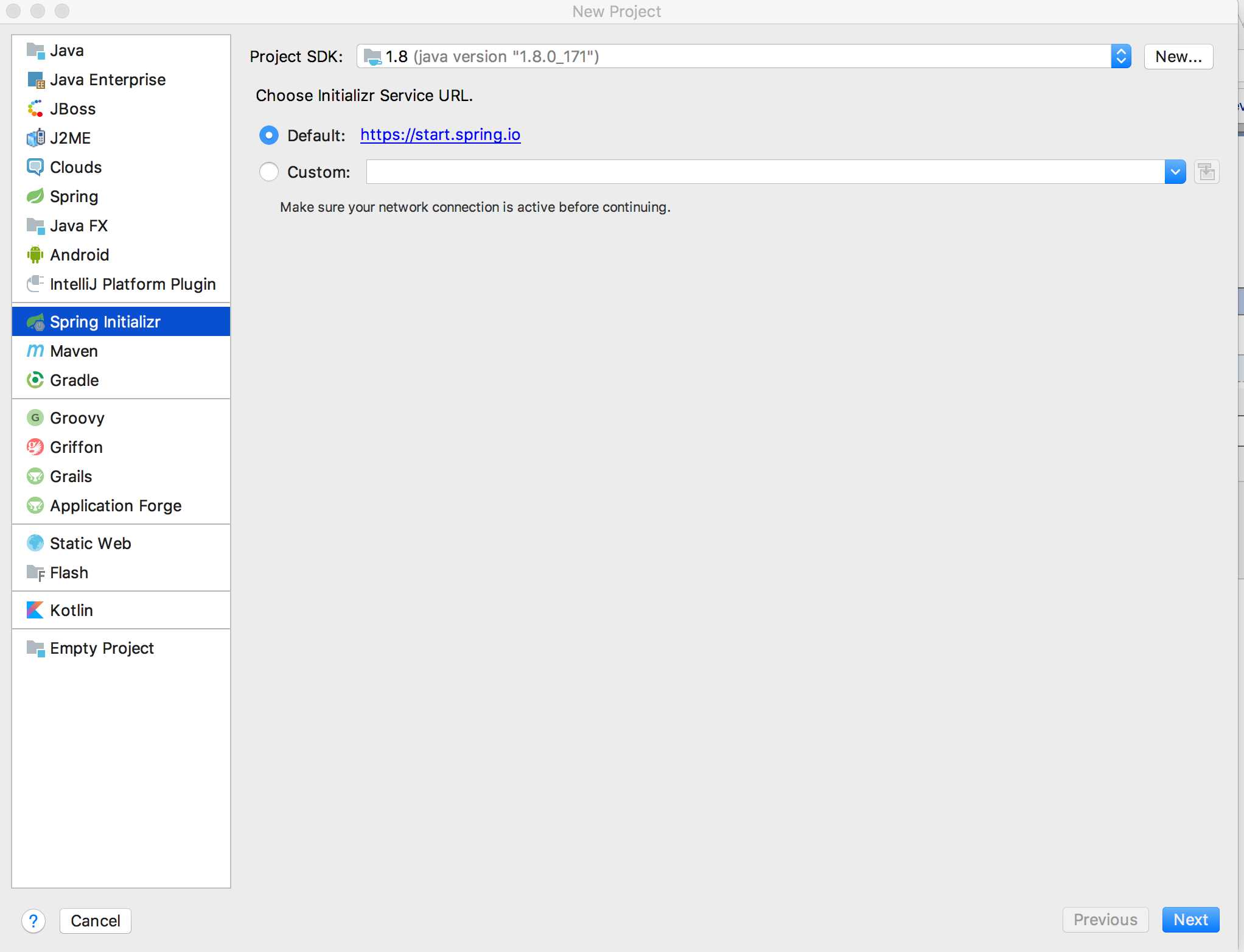The width and height of the screenshot is (1244, 952).
Task: Select Spring Initializr label text
Action: pos(105,322)
